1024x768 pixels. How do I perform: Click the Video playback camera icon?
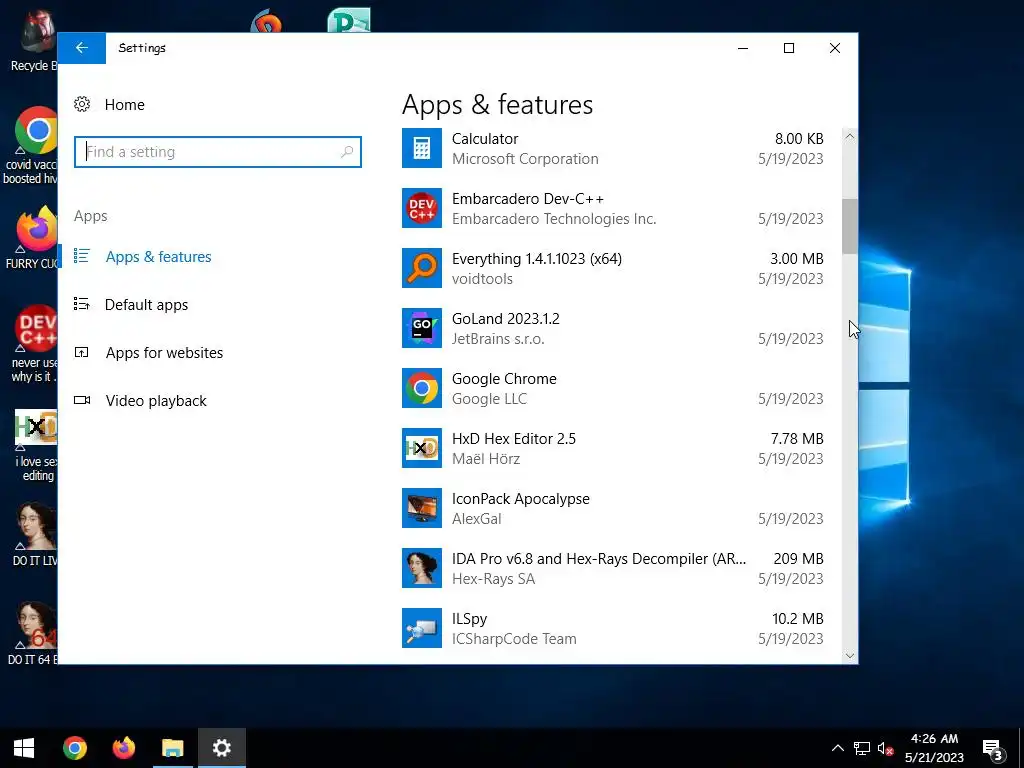[82, 400]
